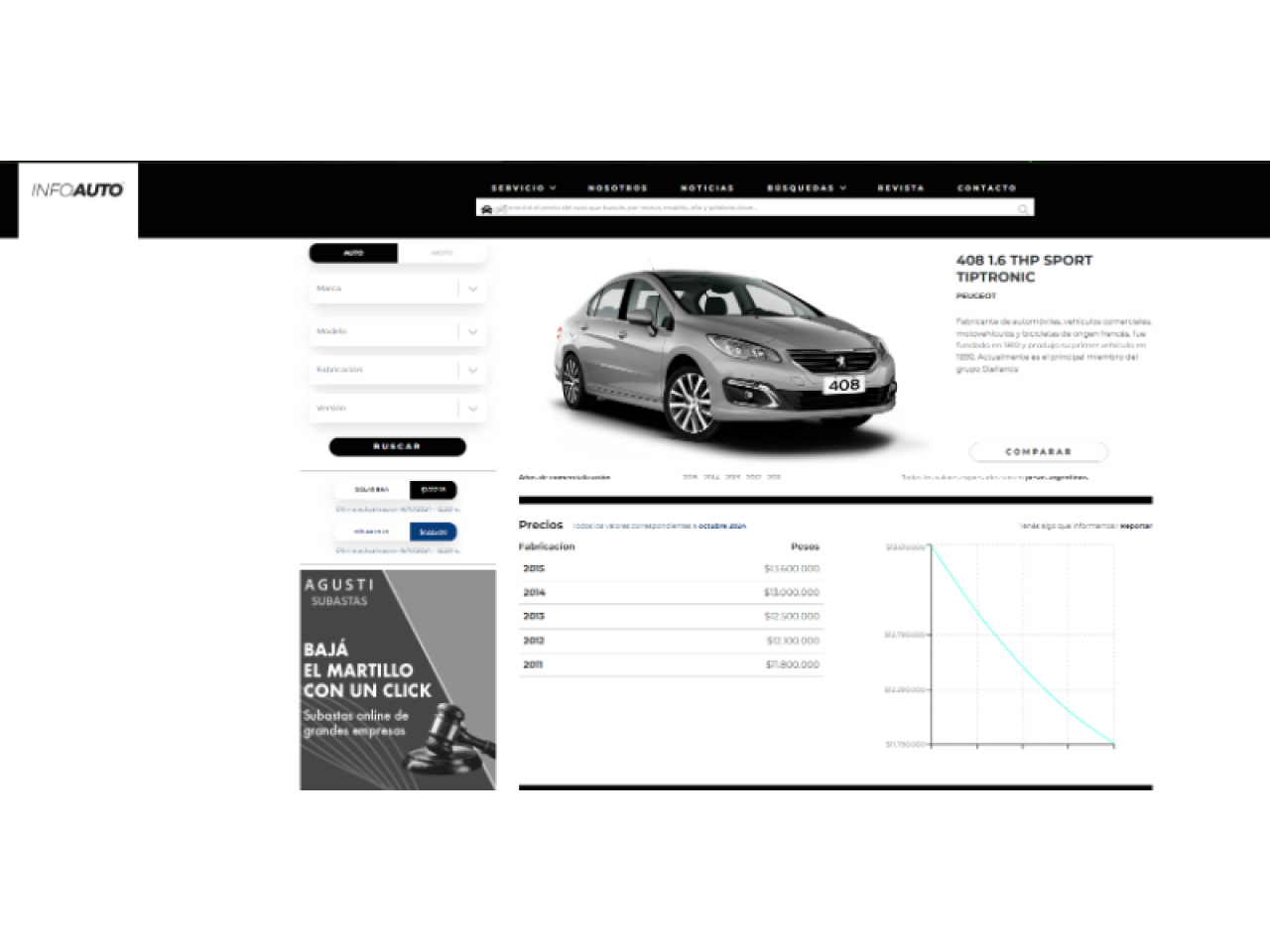
Task: Open the Versión dropdown
Action: pyautogui.click(x=398, y=408)
